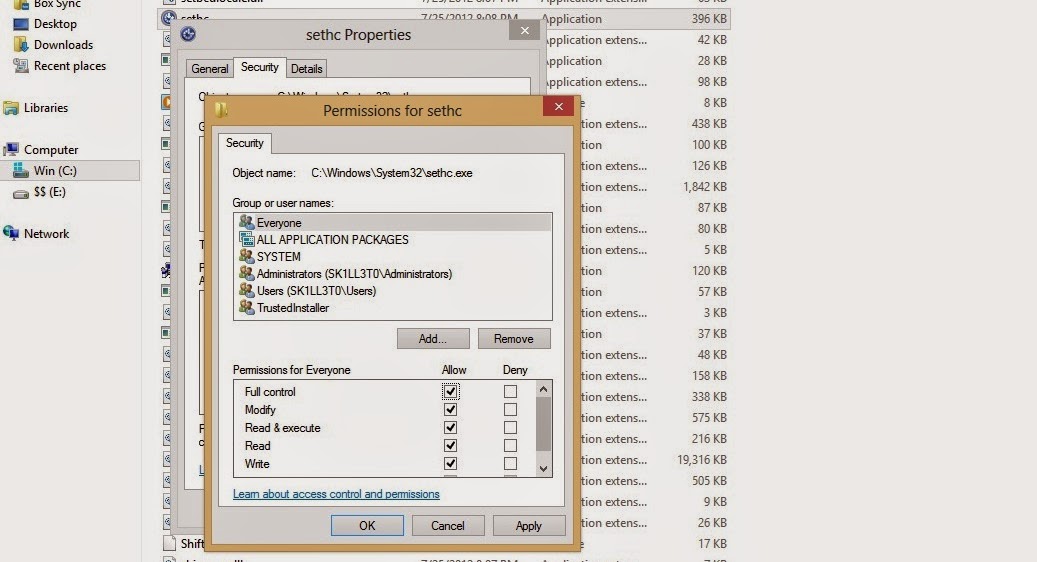Select Everyone in group list
This screenshot has width=1037, height=562.
tap(393, 223)
